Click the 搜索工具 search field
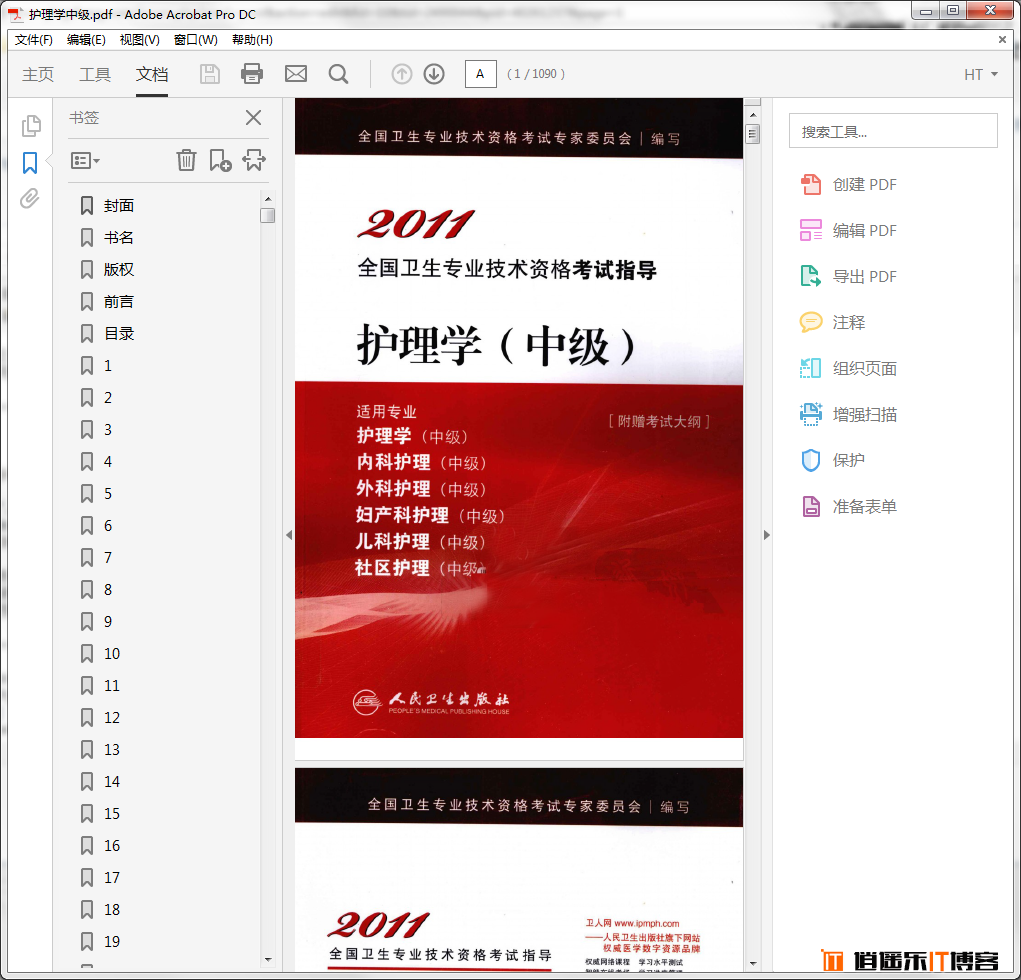 (x=893, y=131)
